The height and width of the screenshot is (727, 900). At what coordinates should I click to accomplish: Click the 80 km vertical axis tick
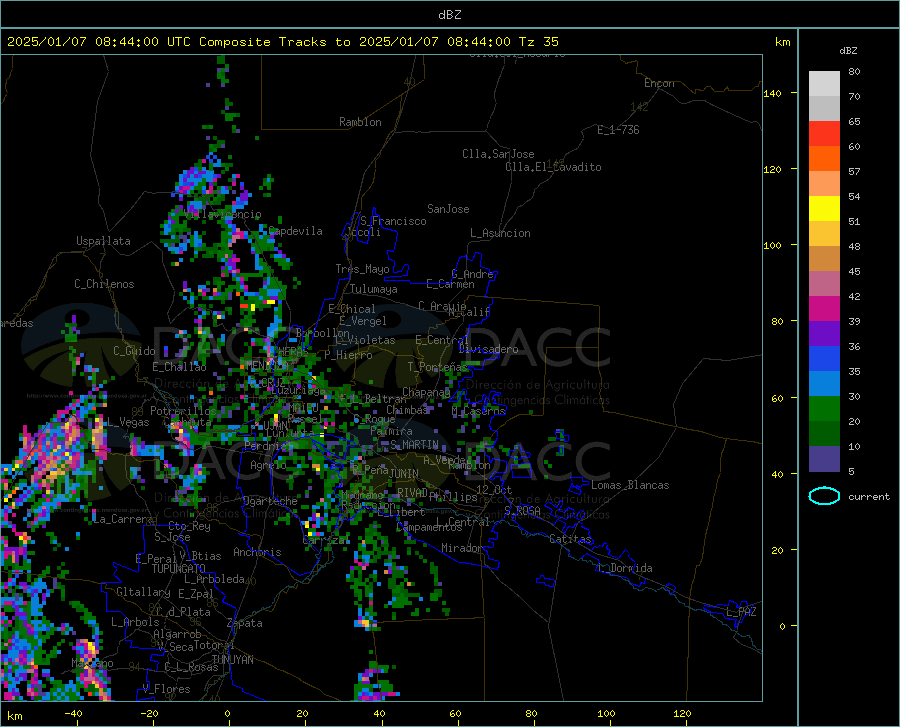777,321
